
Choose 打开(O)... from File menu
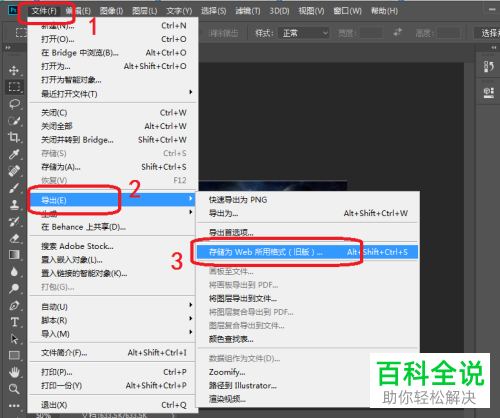[113, 39]
